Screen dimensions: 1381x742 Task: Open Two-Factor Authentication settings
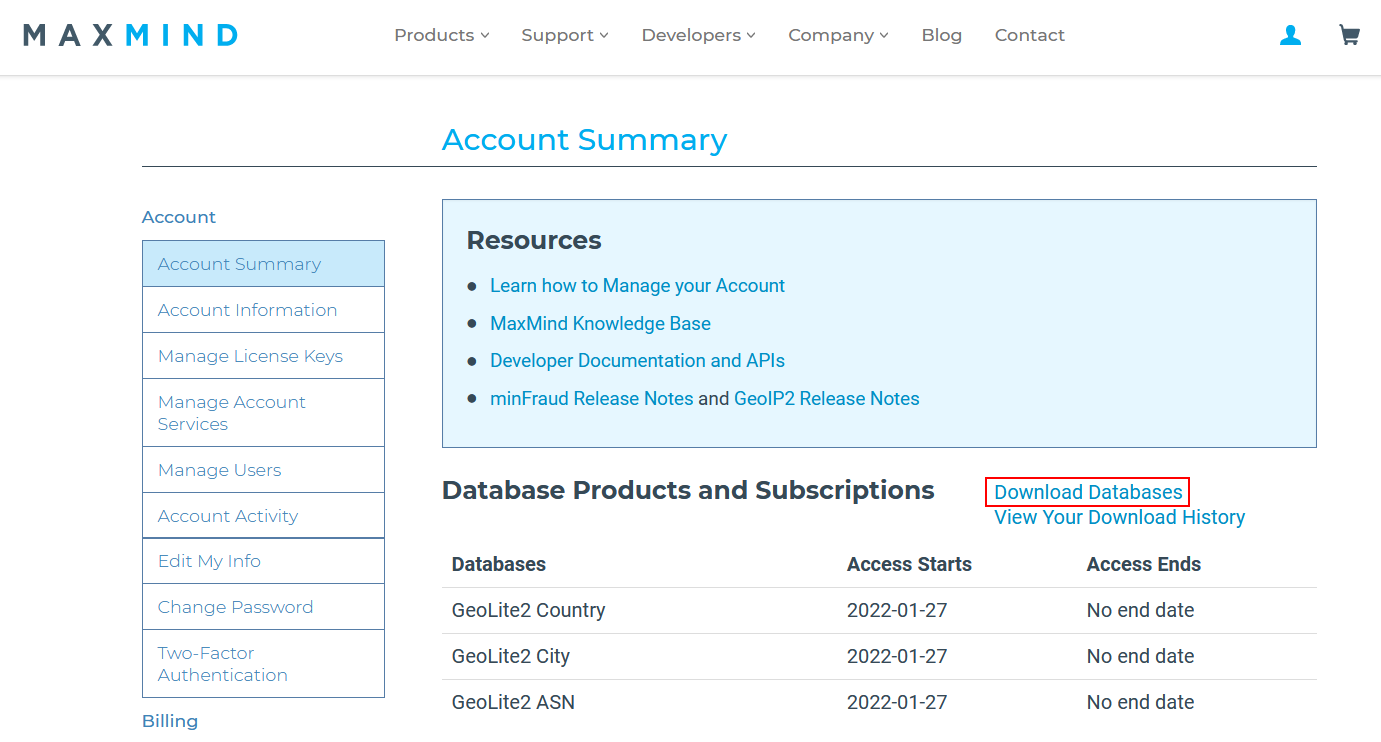point(222,663)
